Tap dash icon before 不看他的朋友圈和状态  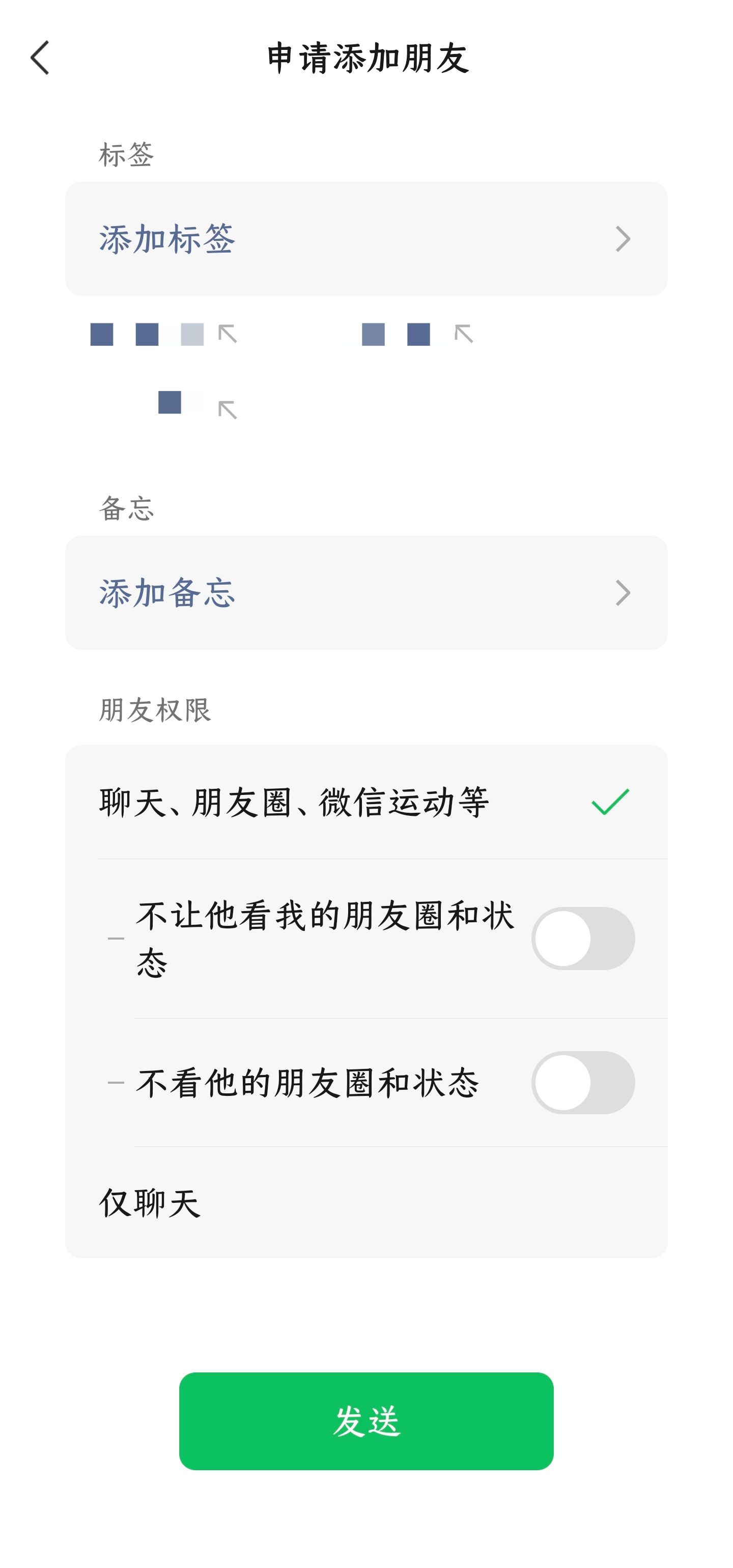pos(116,1083)
